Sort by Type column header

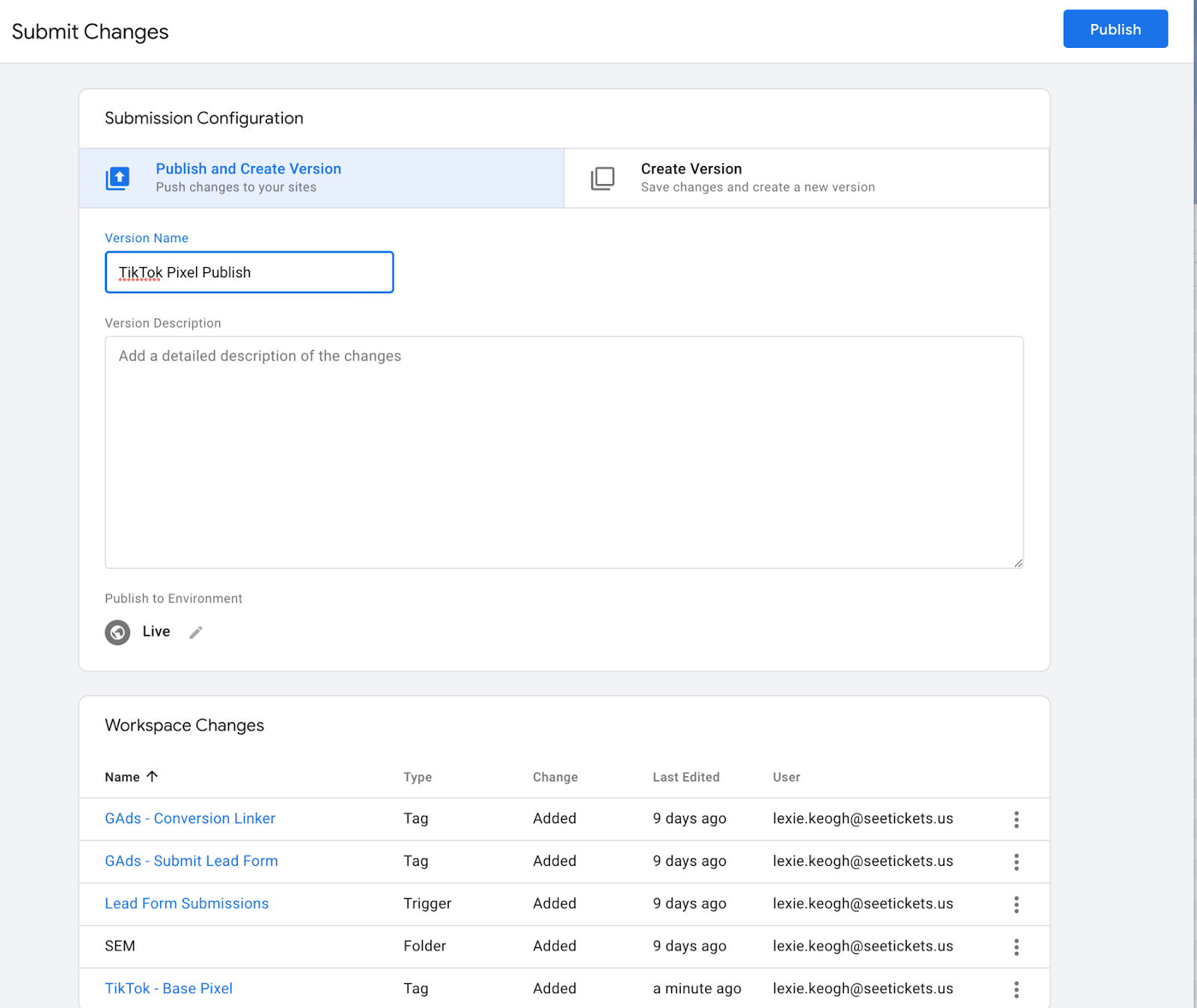[417, 777]
